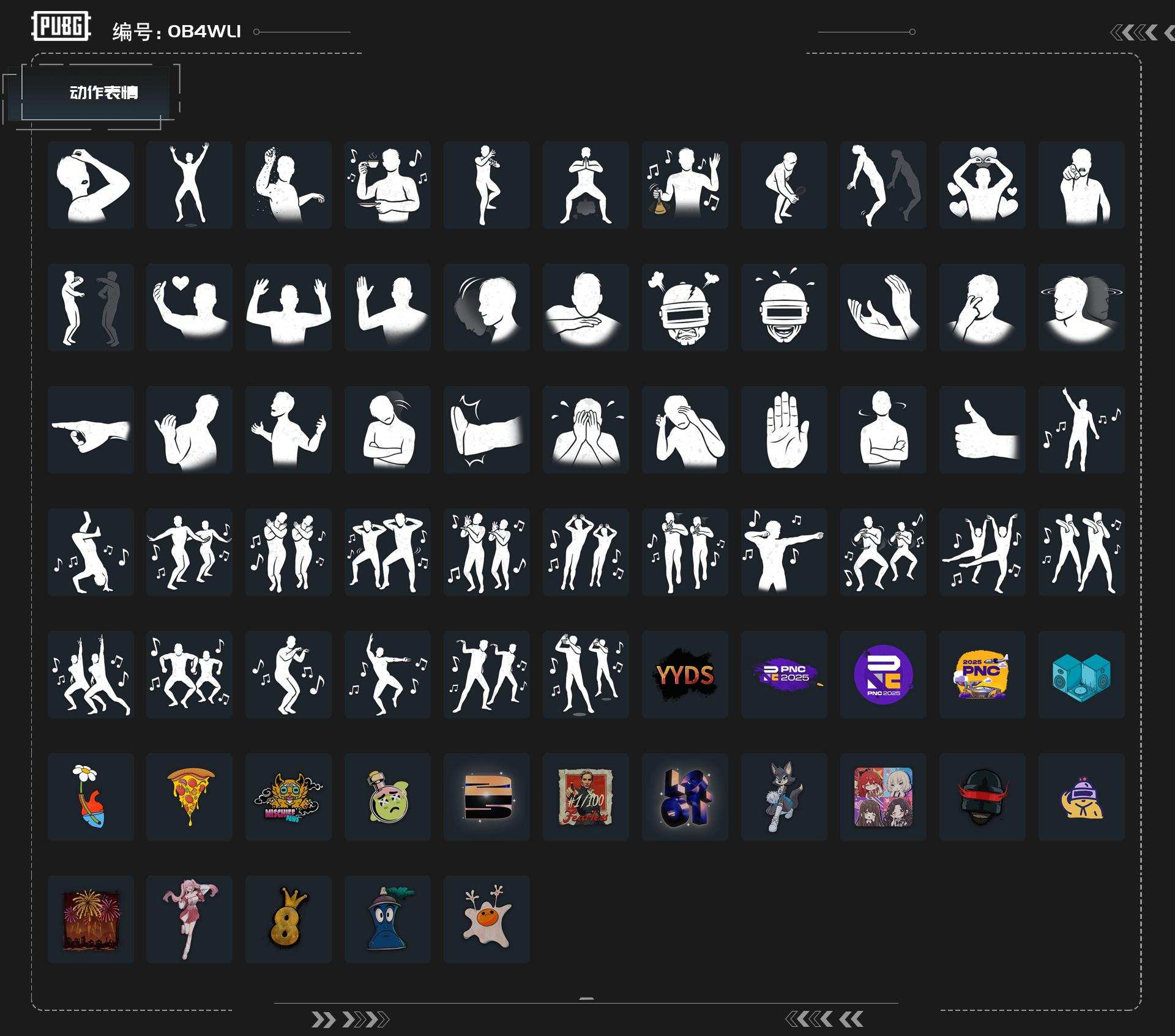Select the open palm stop emote
Image resolution: width=1175 pixels, height=1036 pixels.
click(x=784, y=430)
